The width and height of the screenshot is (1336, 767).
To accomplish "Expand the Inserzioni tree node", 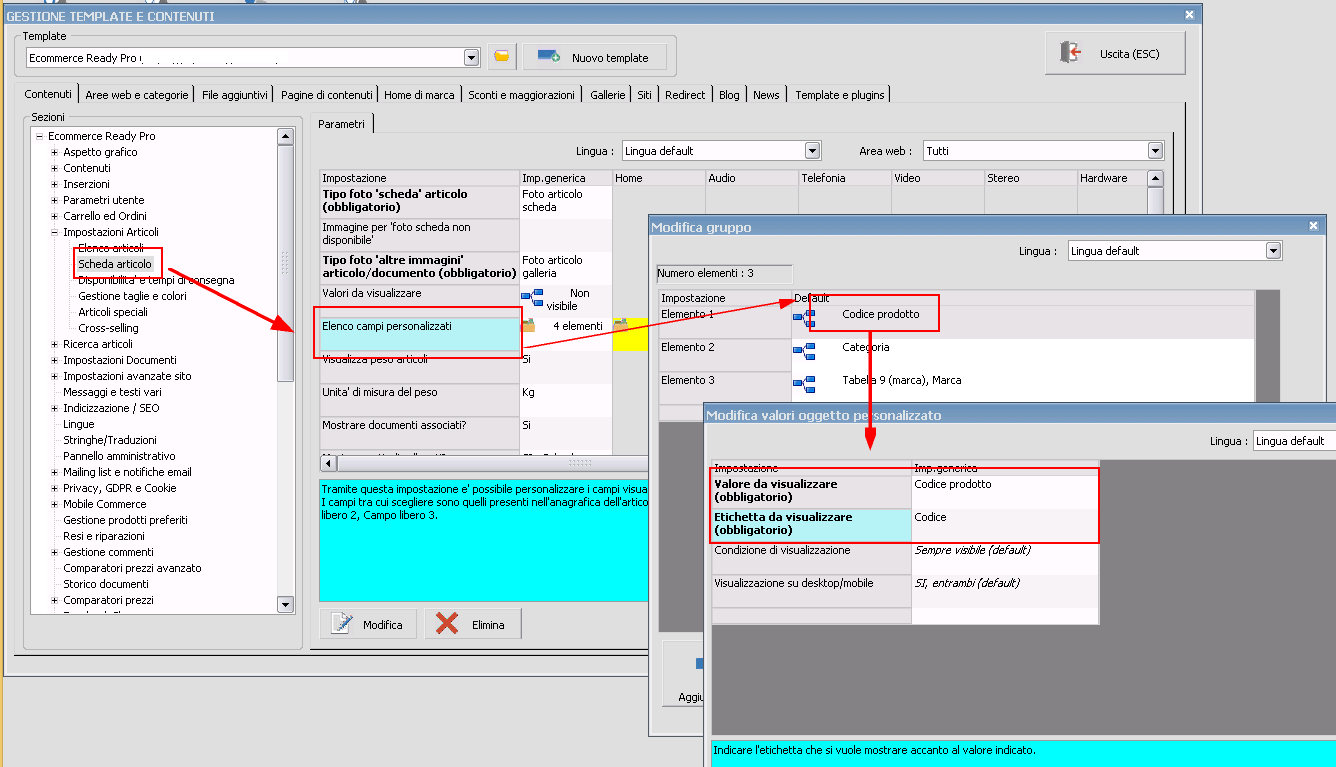I will point(55,184).
